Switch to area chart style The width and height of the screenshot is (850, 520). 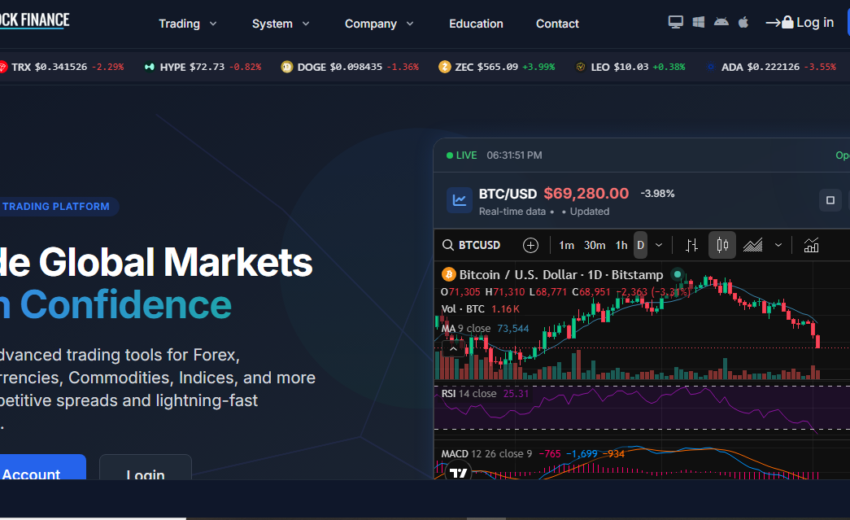[752, 246]
